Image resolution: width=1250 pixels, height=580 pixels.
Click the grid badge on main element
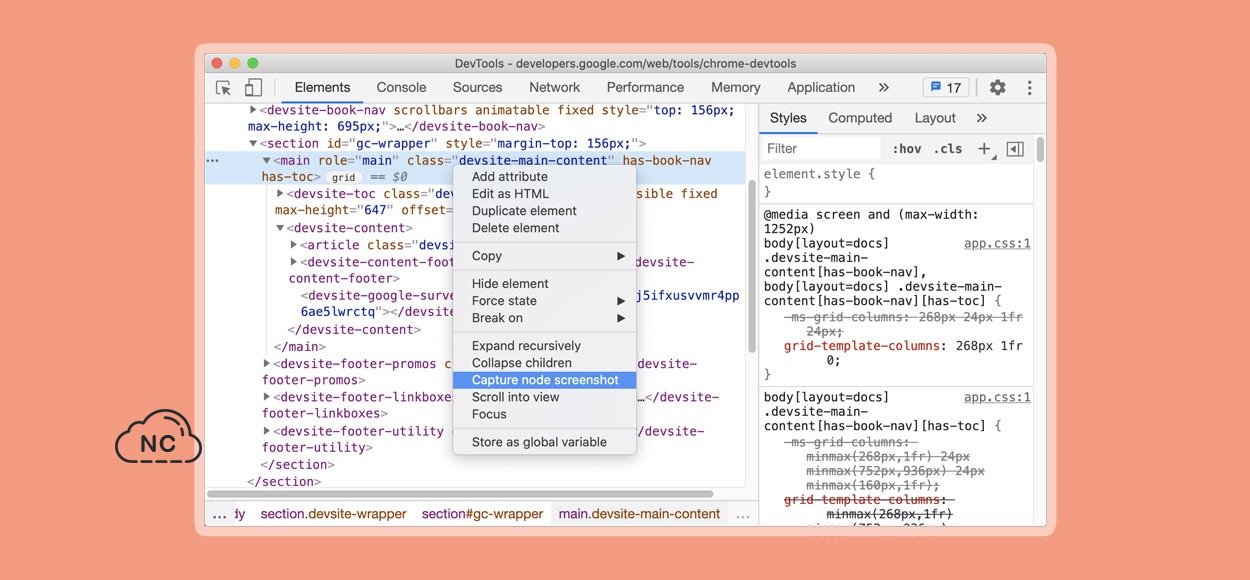tap(344, 177)
